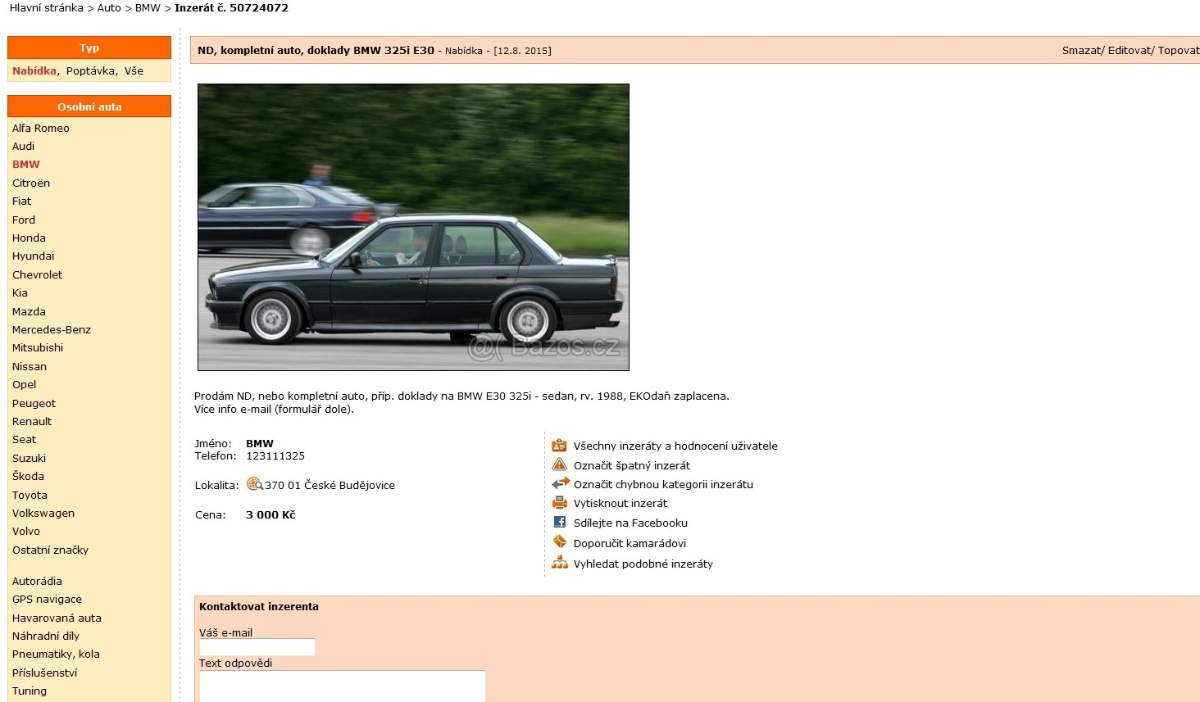The height and width of the screenshot is (702, 1200).
Task: Open Náhradní díly category in sidebar
Action: click(45, 636)
